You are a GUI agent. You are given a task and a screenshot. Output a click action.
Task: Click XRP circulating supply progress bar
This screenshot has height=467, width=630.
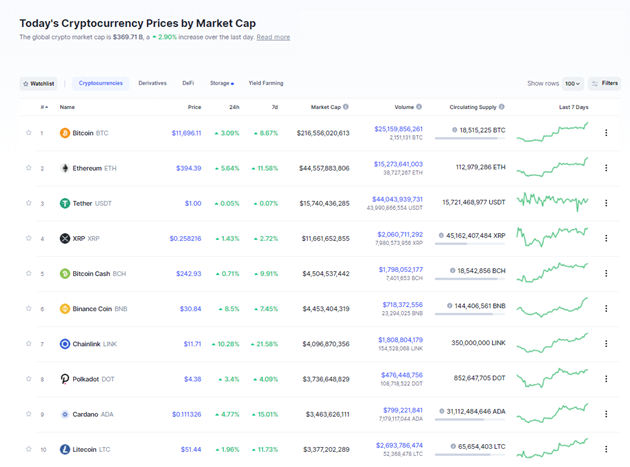pyautogui.click(x=470, y=244)
